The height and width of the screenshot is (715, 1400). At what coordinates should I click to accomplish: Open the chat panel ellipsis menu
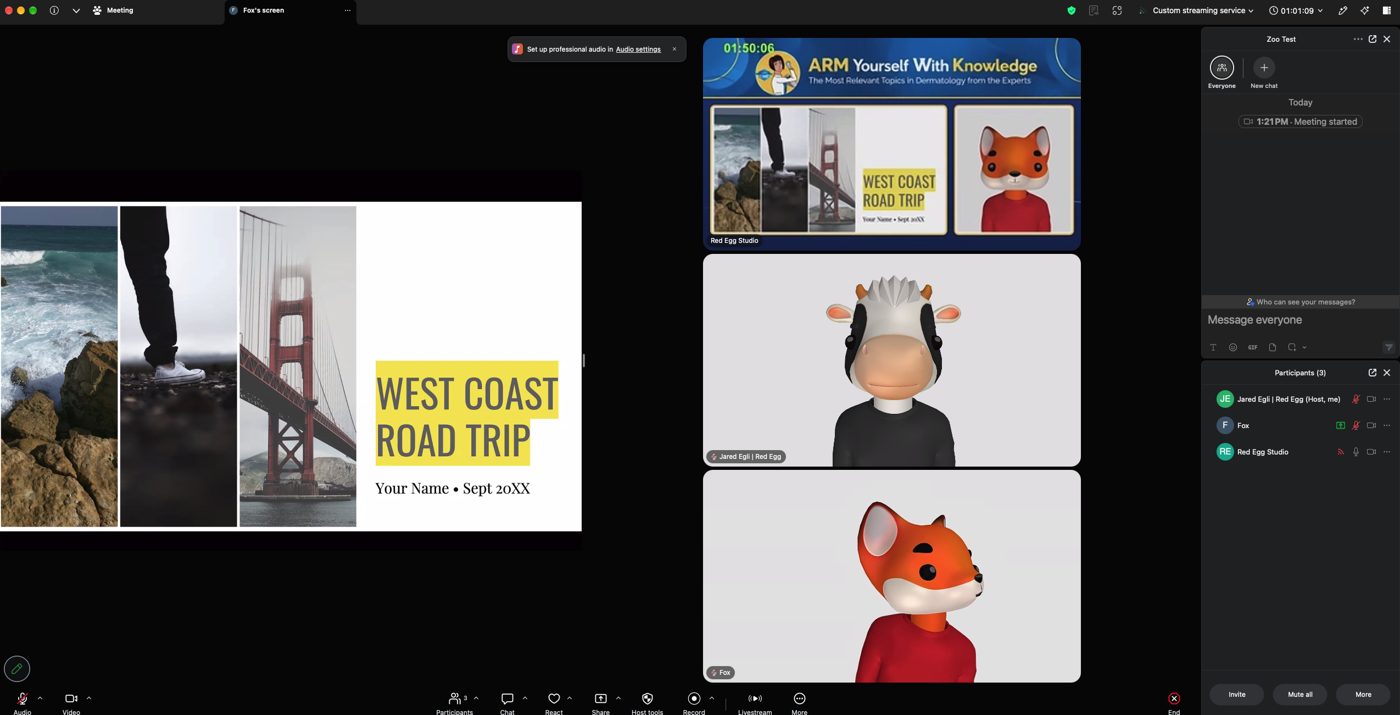1358,39
